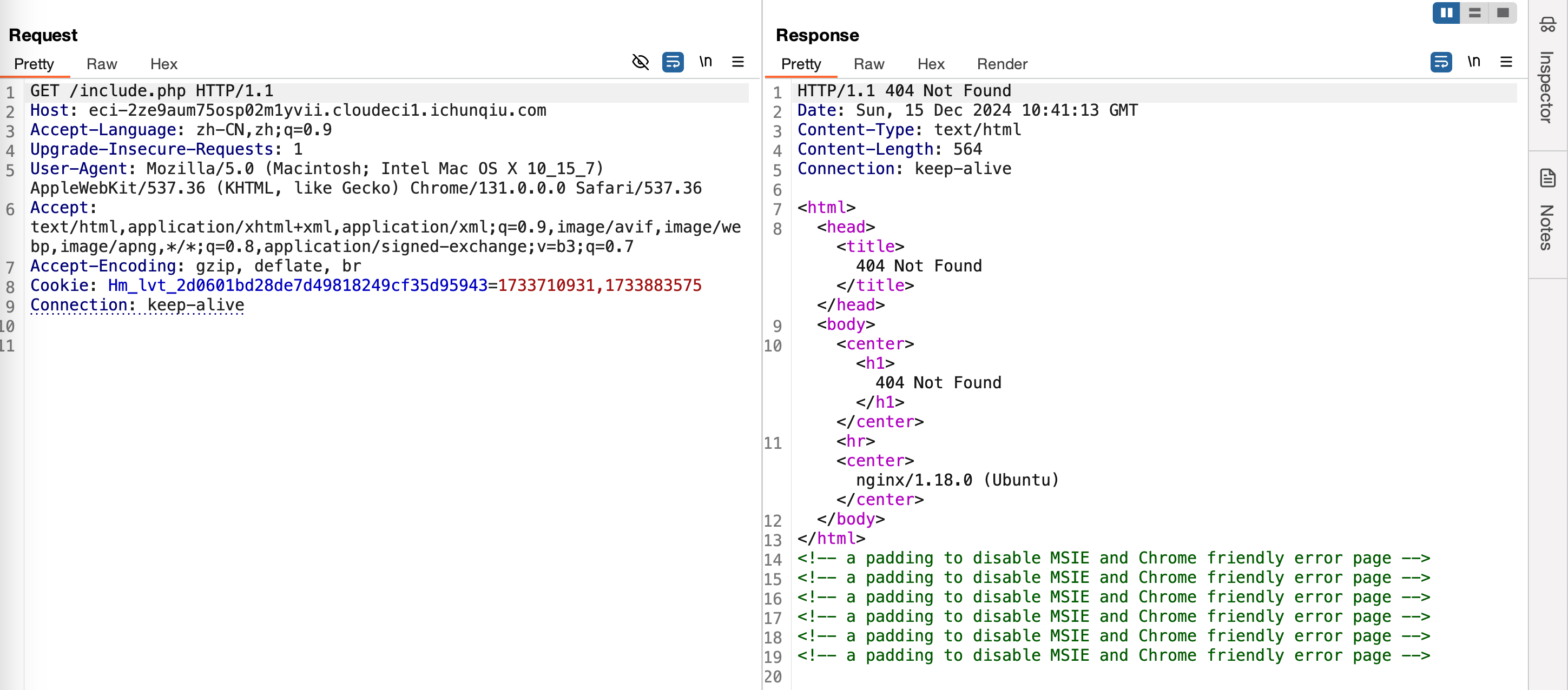Click the Accept-Language header line
Image resolution: width=1568 pixels, height=690 pixels.
(x=181, y=130)
